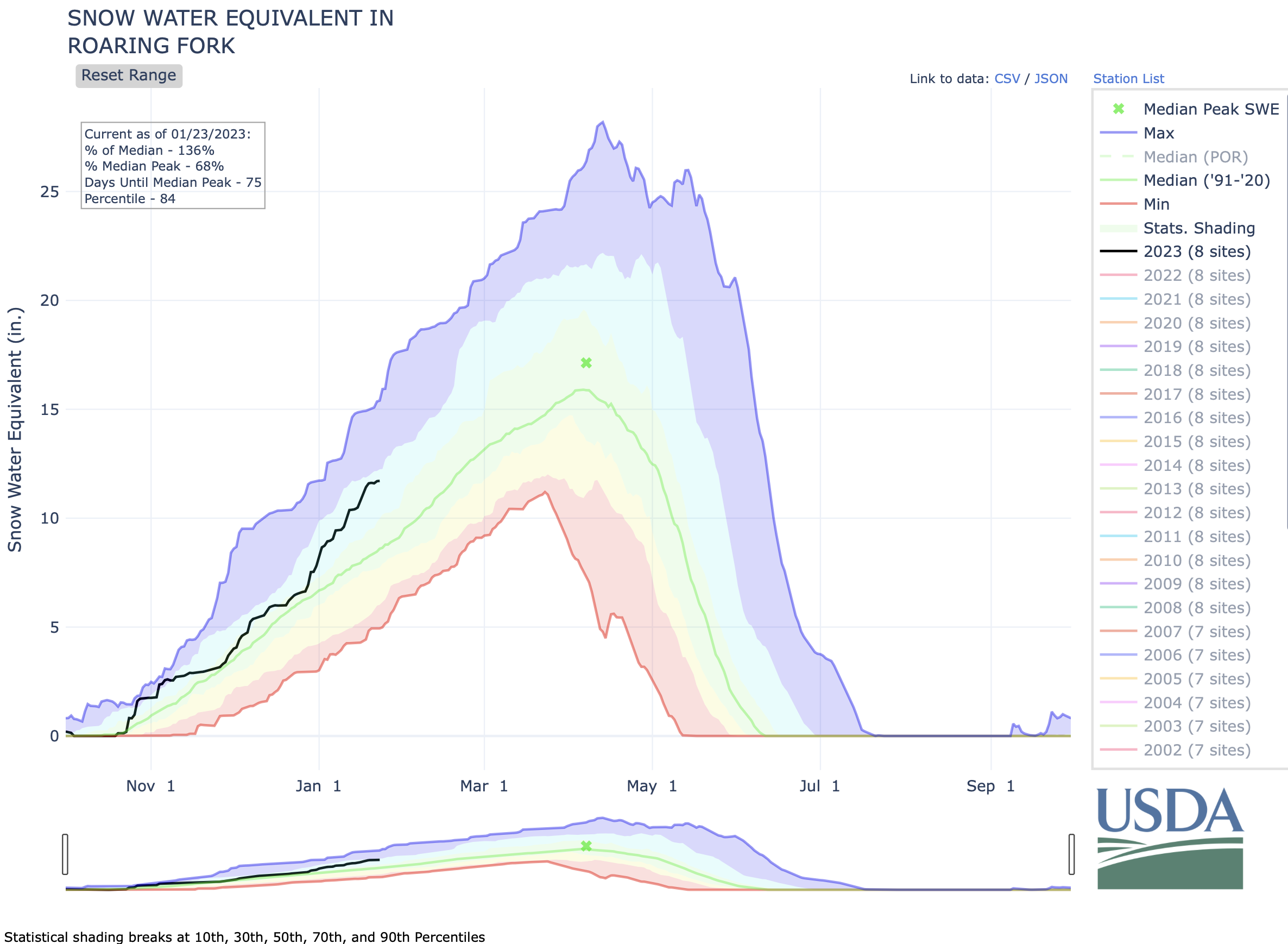Show the 2022 (8 sites) trace
The image size is (1288, 944).
click(1197, 275)
